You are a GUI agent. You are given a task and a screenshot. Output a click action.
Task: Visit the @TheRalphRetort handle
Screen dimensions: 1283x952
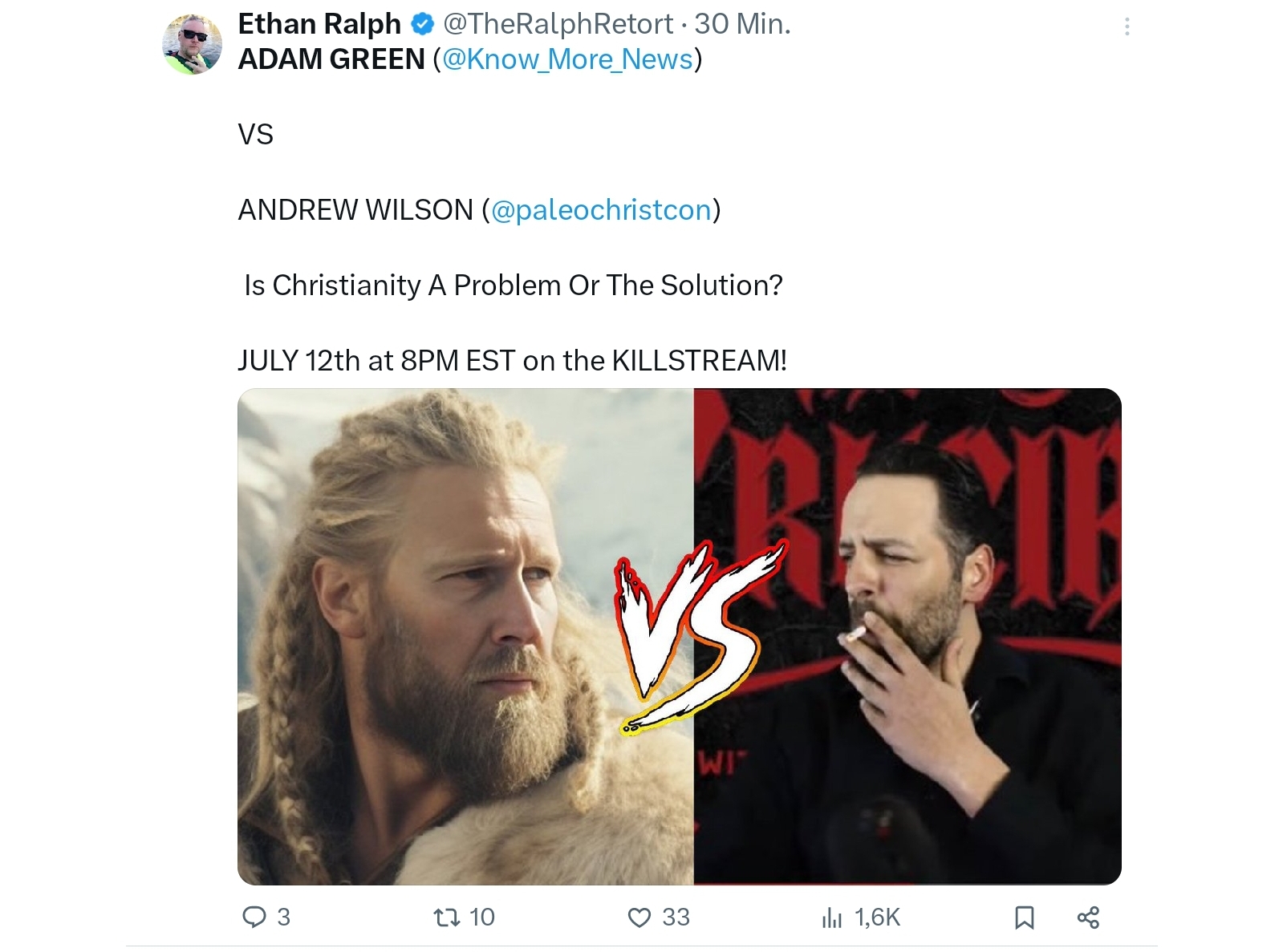tap(558, 24)
